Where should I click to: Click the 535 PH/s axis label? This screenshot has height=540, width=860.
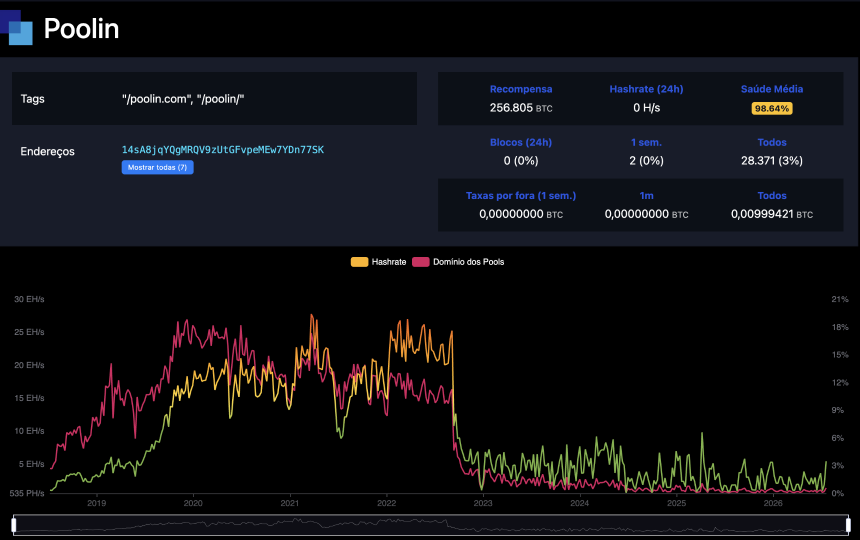(27, 493)
